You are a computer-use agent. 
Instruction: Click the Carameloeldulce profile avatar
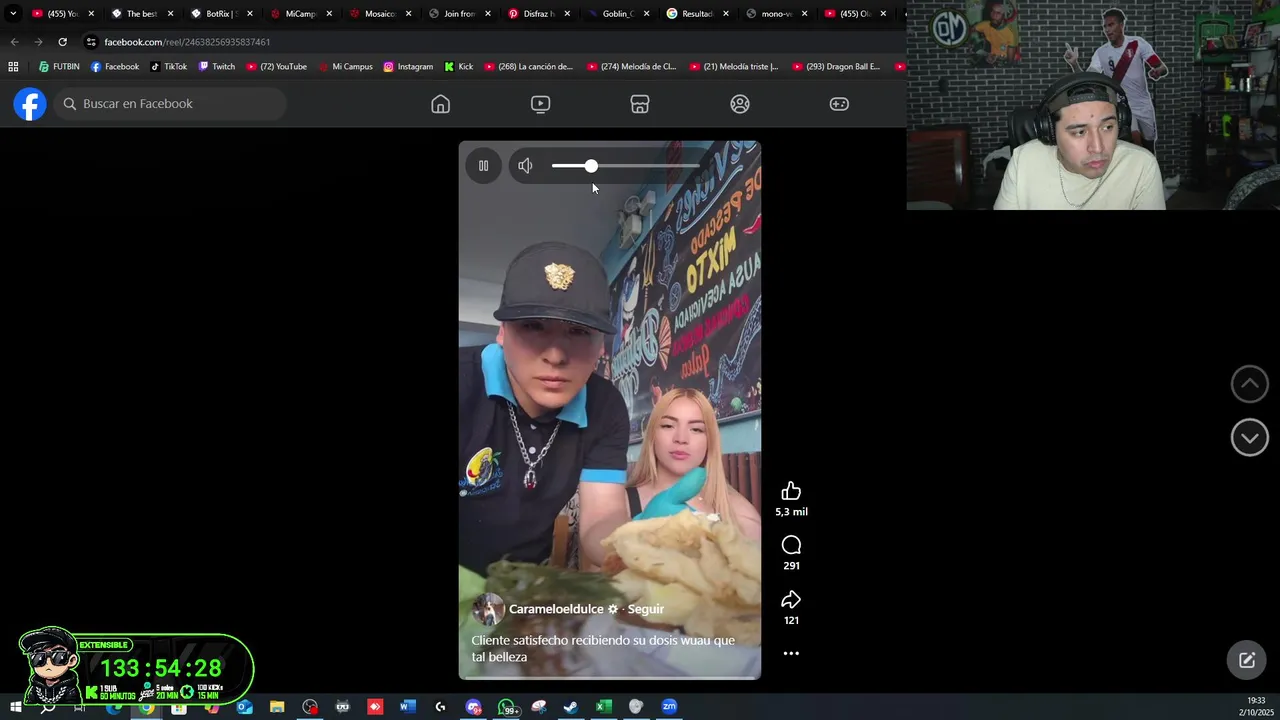[488, 609]
